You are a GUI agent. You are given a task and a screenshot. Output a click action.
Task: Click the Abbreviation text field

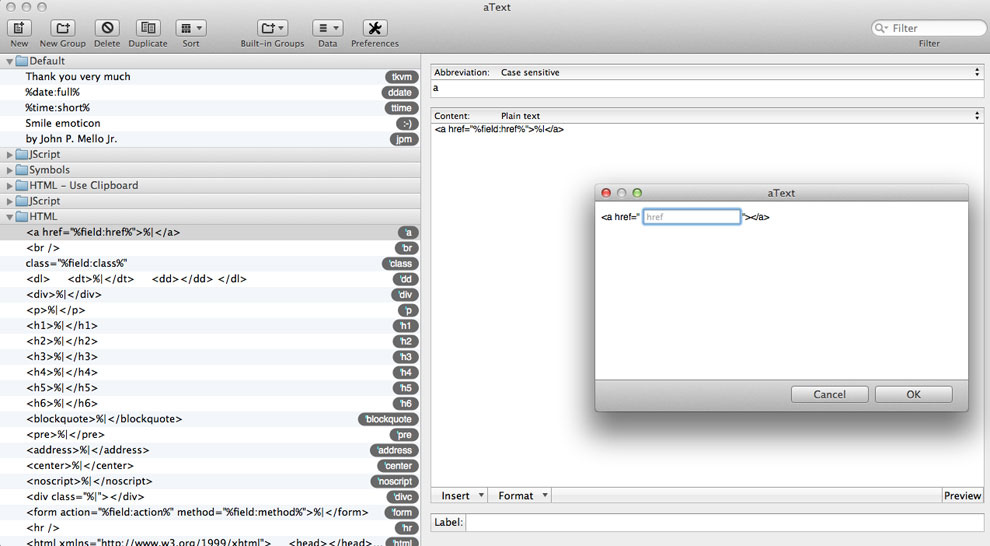pyautogui.click(x=707, y=88)
